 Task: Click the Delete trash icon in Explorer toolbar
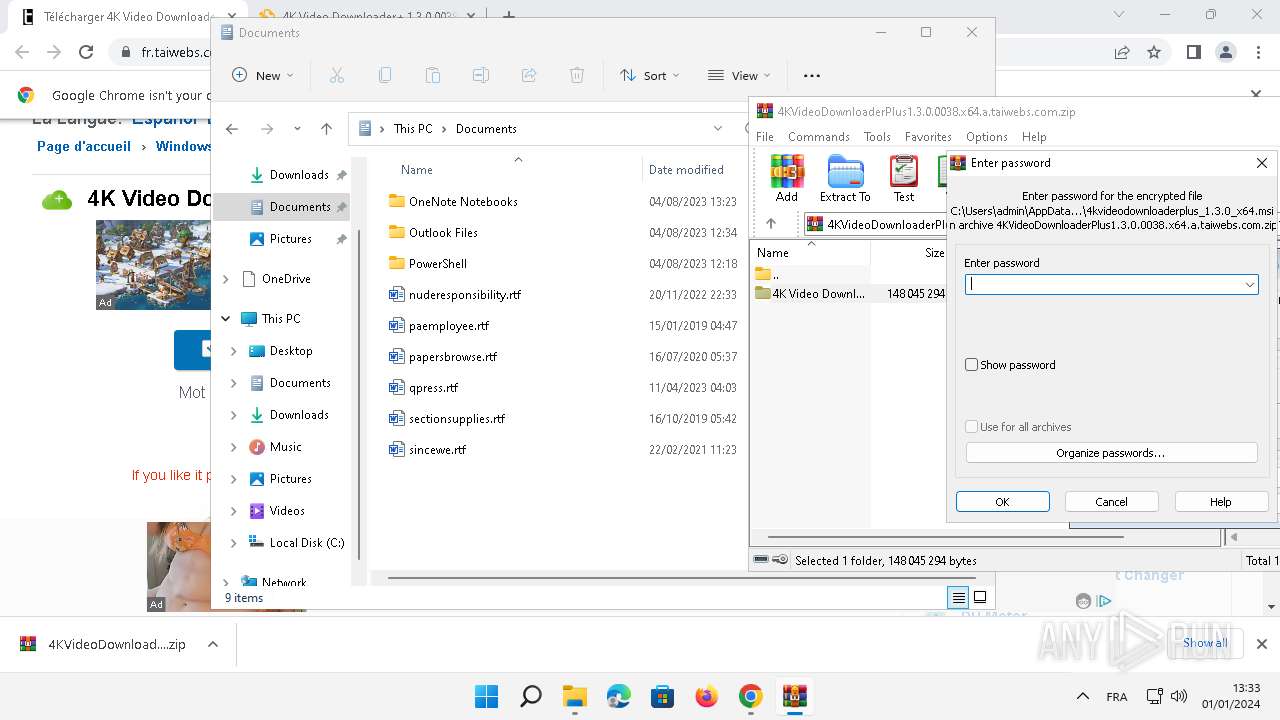click(577, 75)
